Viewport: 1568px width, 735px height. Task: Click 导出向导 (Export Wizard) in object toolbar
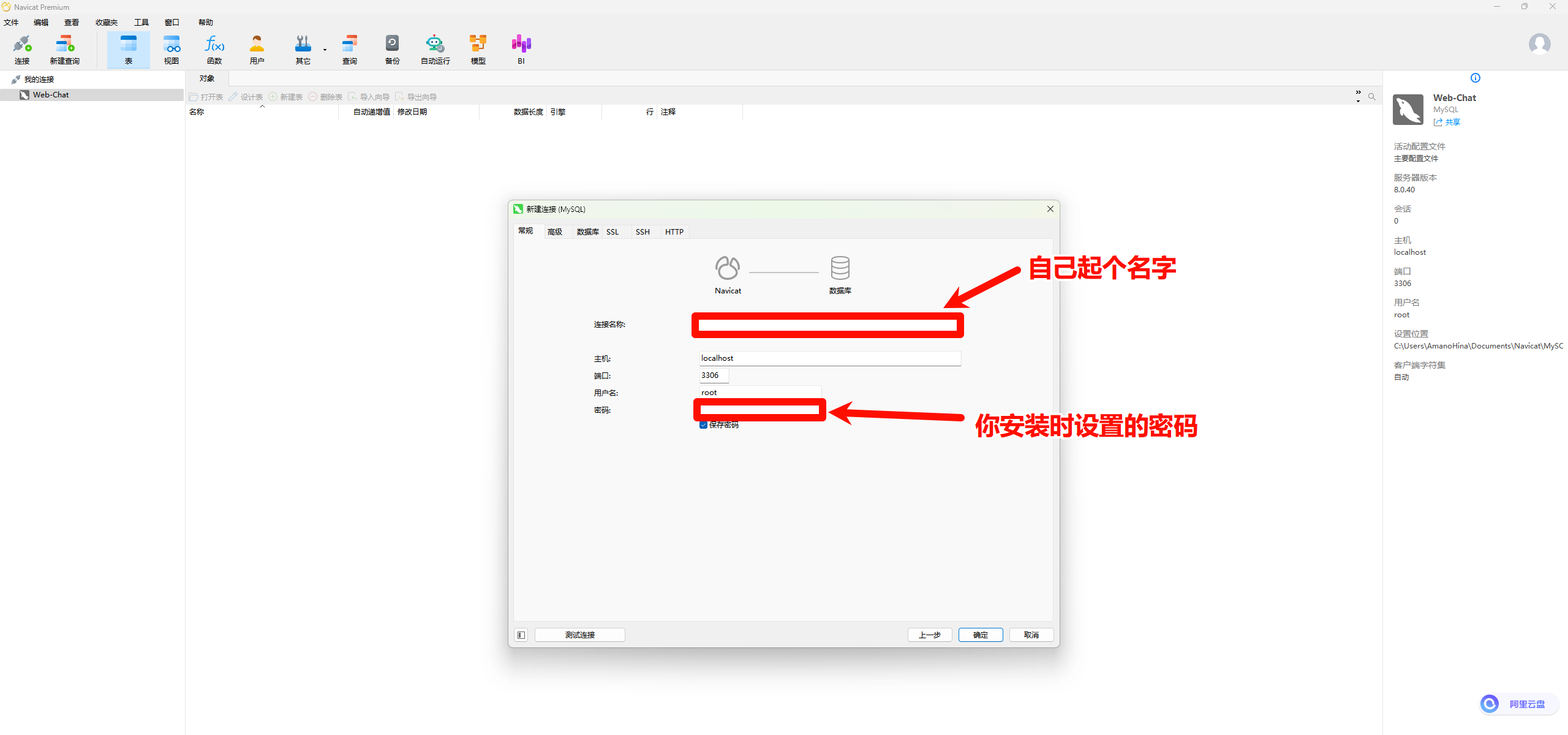pyautogui.click(x=417, y=97)
